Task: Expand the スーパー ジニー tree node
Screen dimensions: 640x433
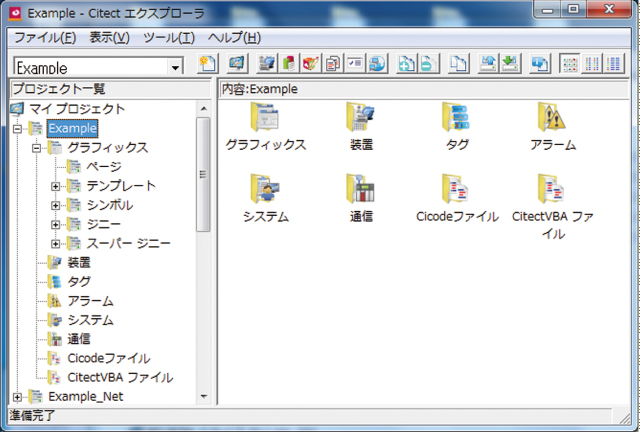Action: tap(56, 244)
